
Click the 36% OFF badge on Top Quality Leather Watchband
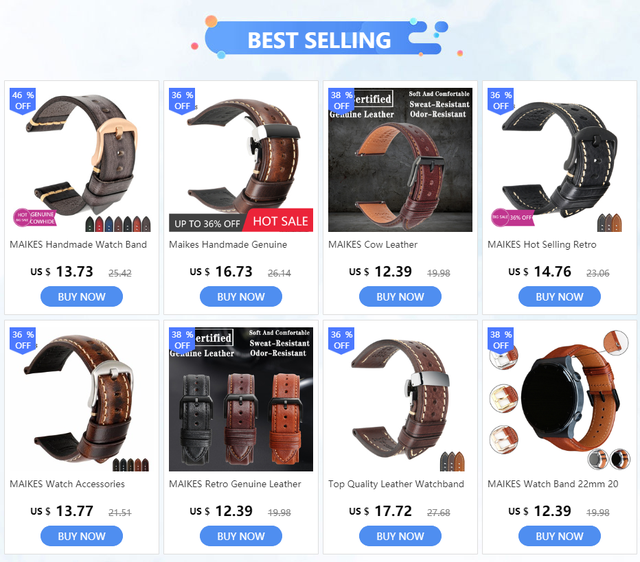[x=341, y=340]
